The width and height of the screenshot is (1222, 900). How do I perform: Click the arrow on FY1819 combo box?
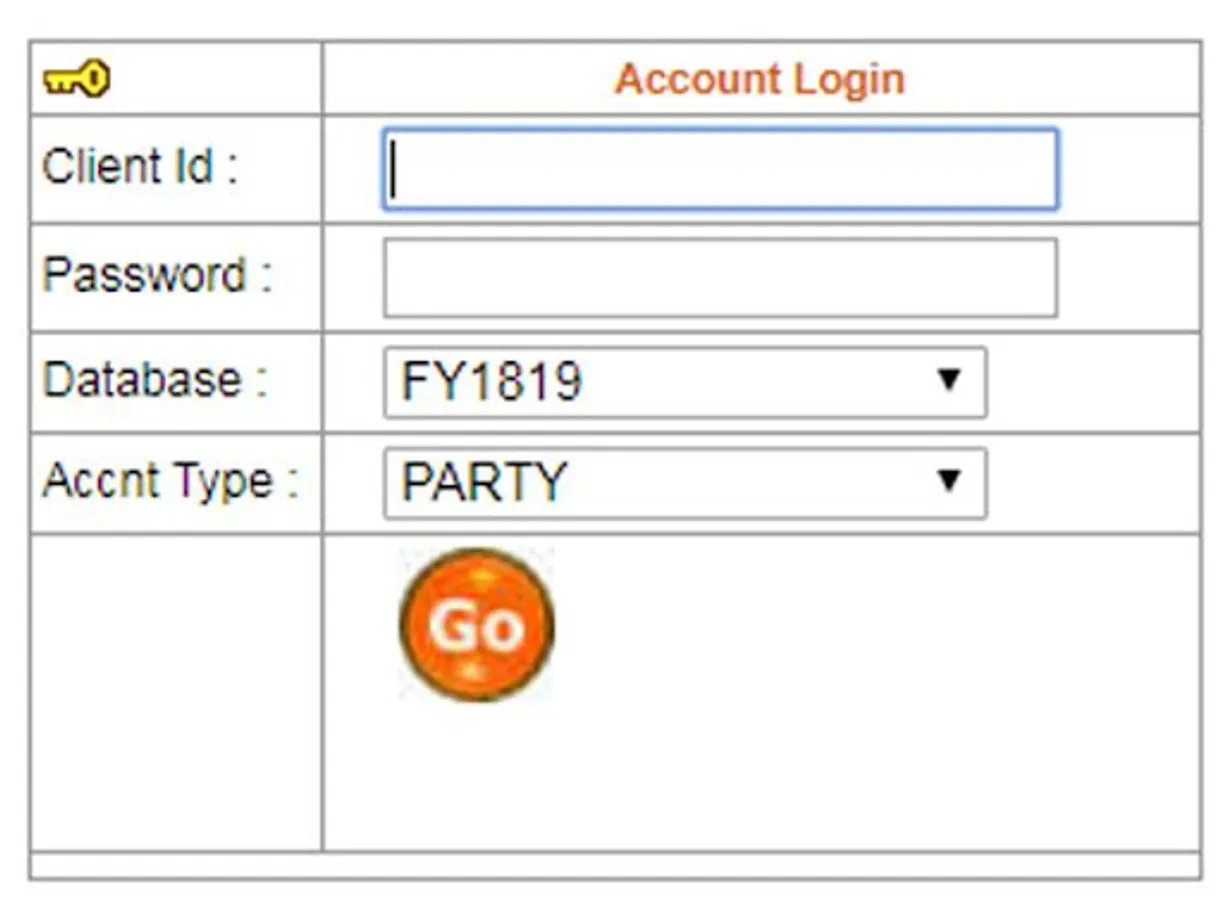tap(948, 381)
